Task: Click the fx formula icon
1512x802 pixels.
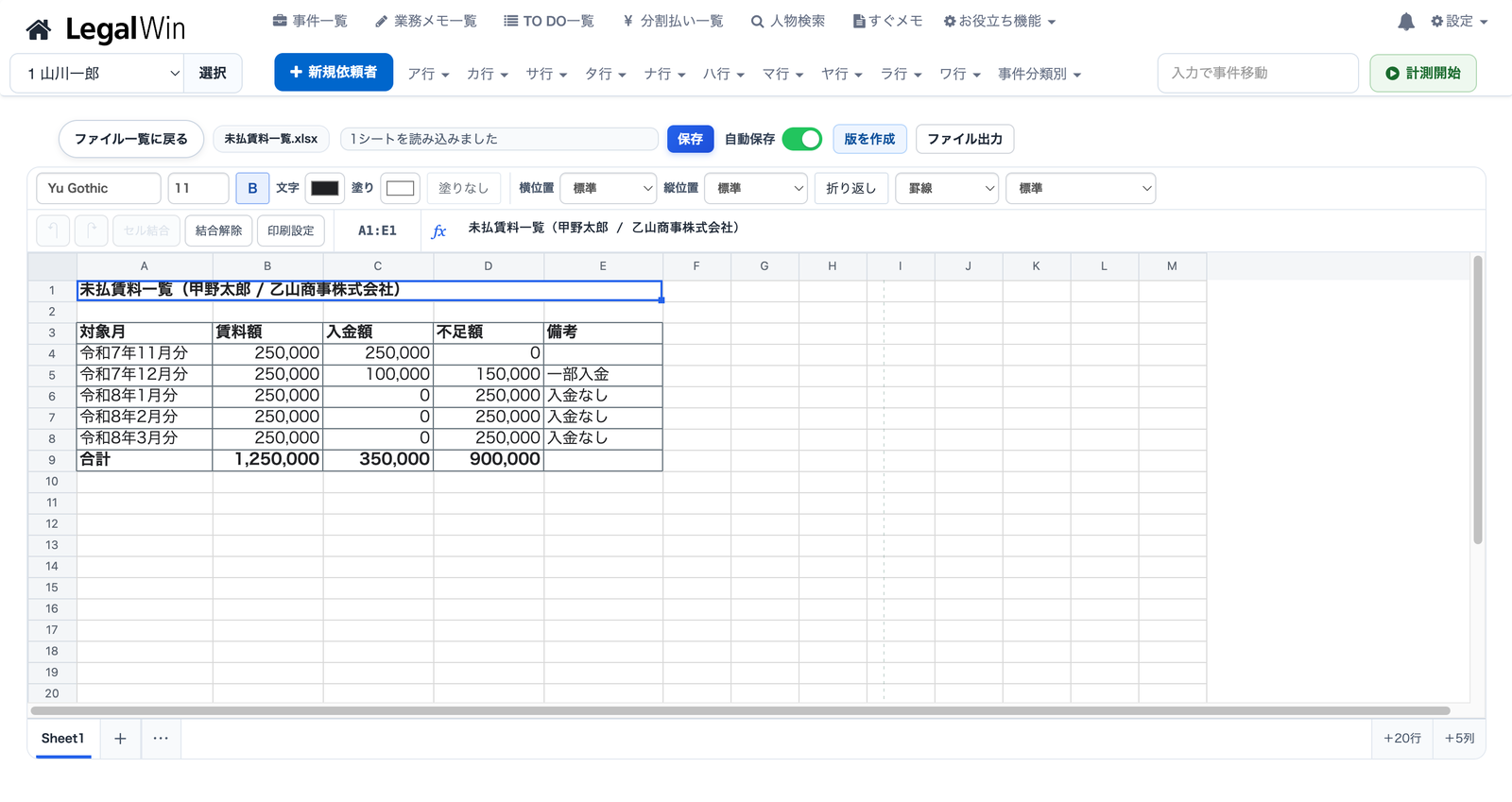Action: click(x=438, y=230)
